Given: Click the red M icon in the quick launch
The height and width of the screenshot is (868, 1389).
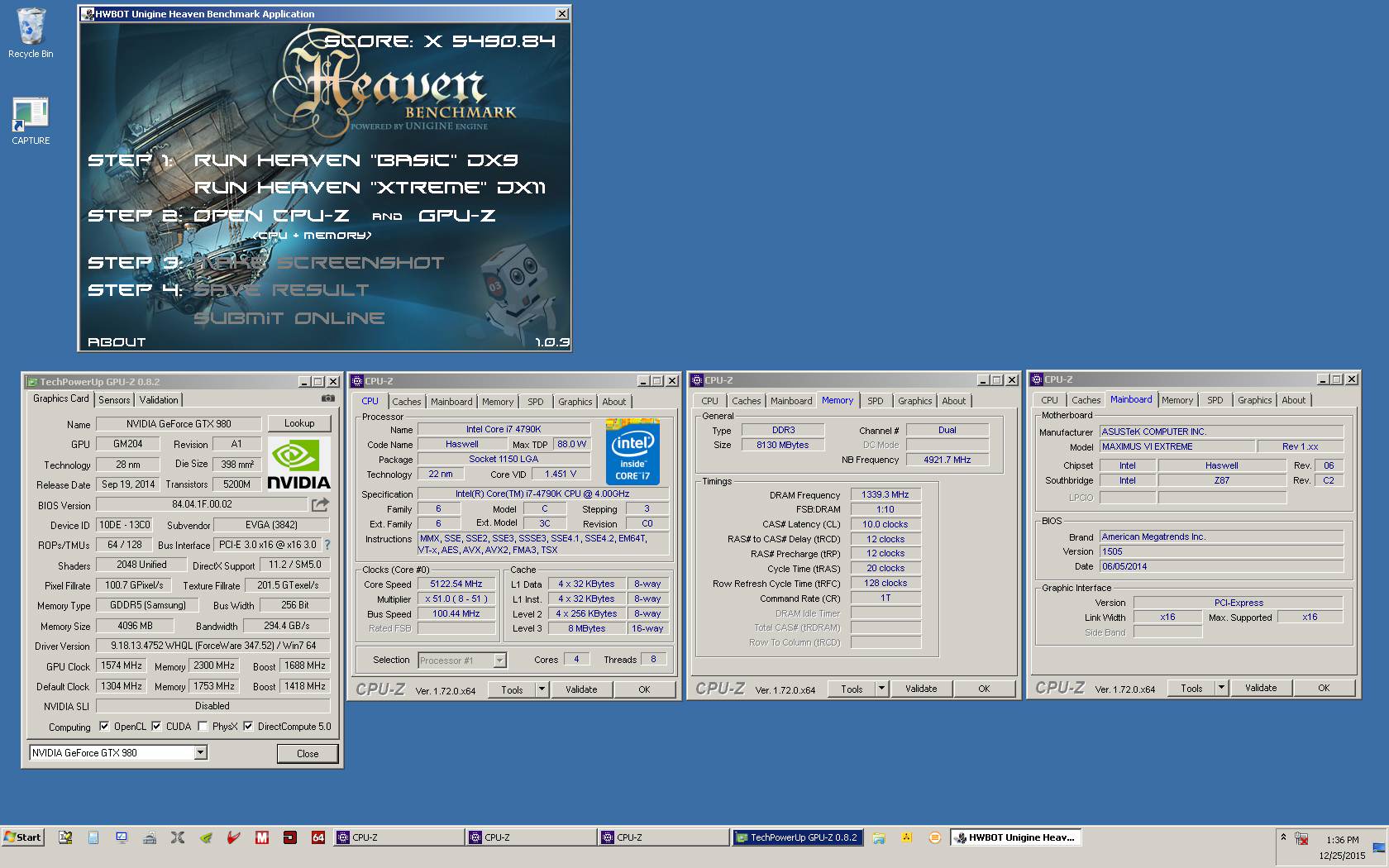Looking at the screenshot, I should [x=262, y=837].
